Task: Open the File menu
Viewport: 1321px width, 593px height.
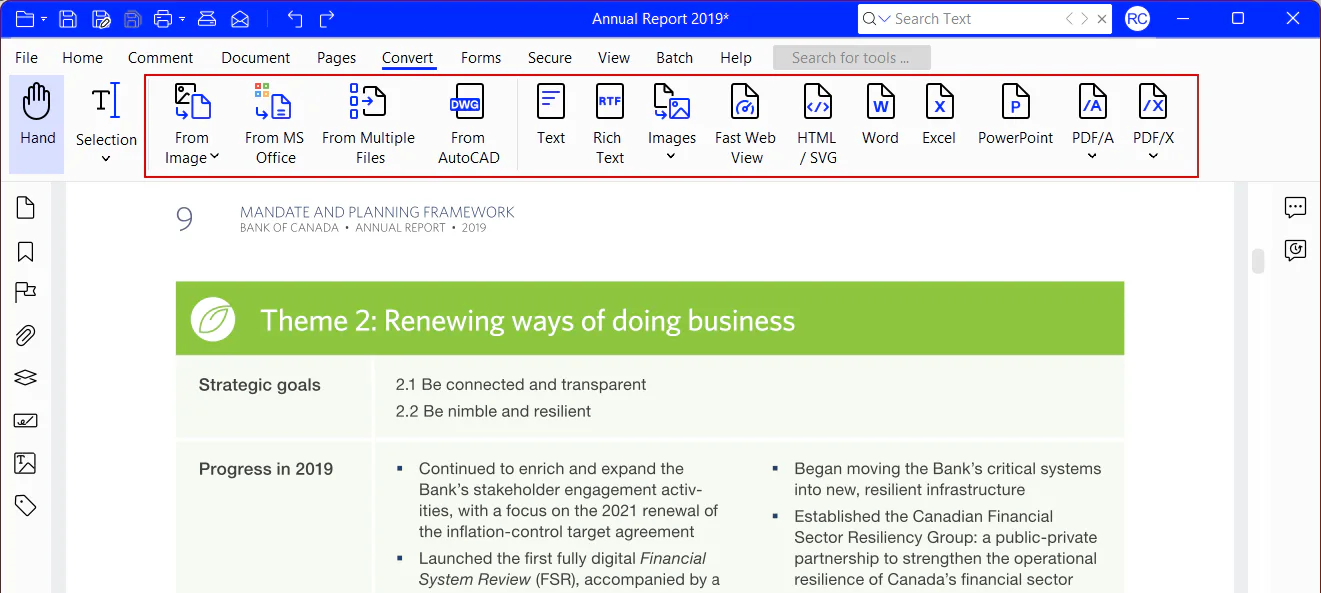Action: (27, 58)
